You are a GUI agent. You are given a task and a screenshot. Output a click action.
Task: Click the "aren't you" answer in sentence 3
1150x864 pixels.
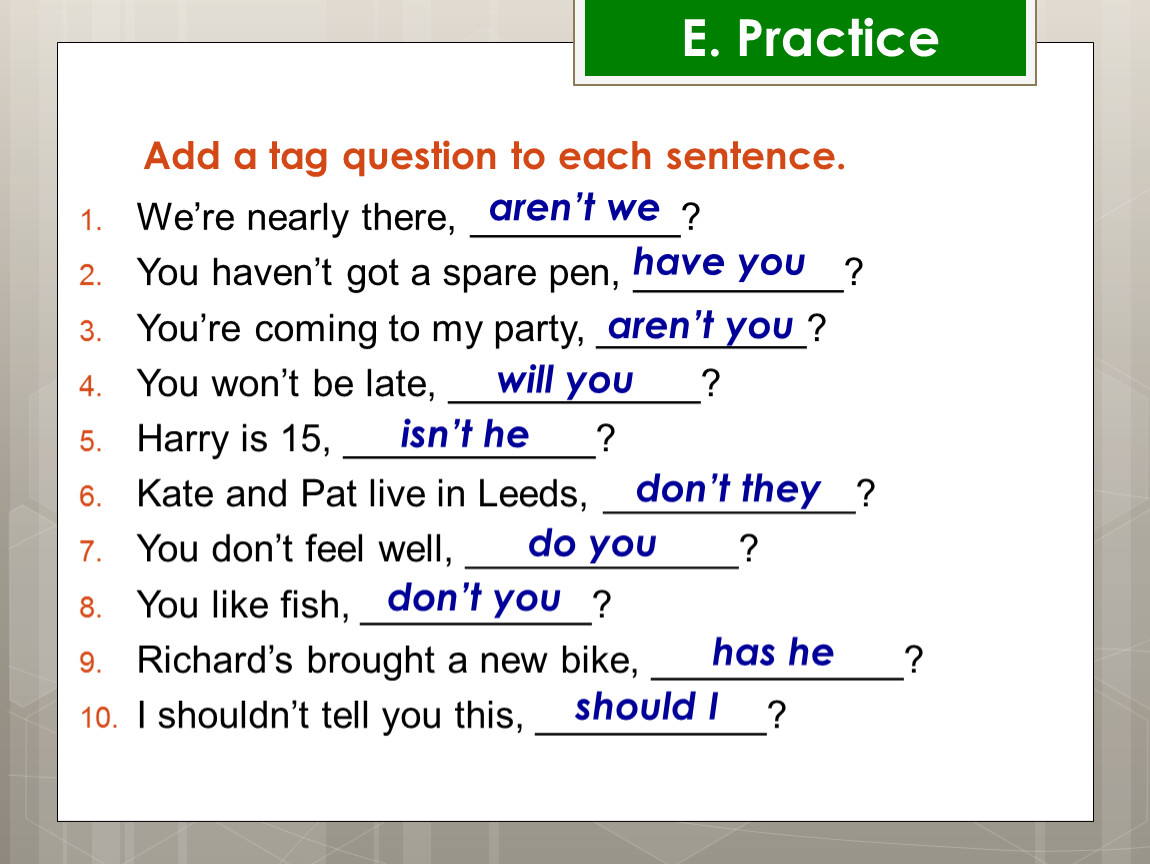(x=700, y=326)
